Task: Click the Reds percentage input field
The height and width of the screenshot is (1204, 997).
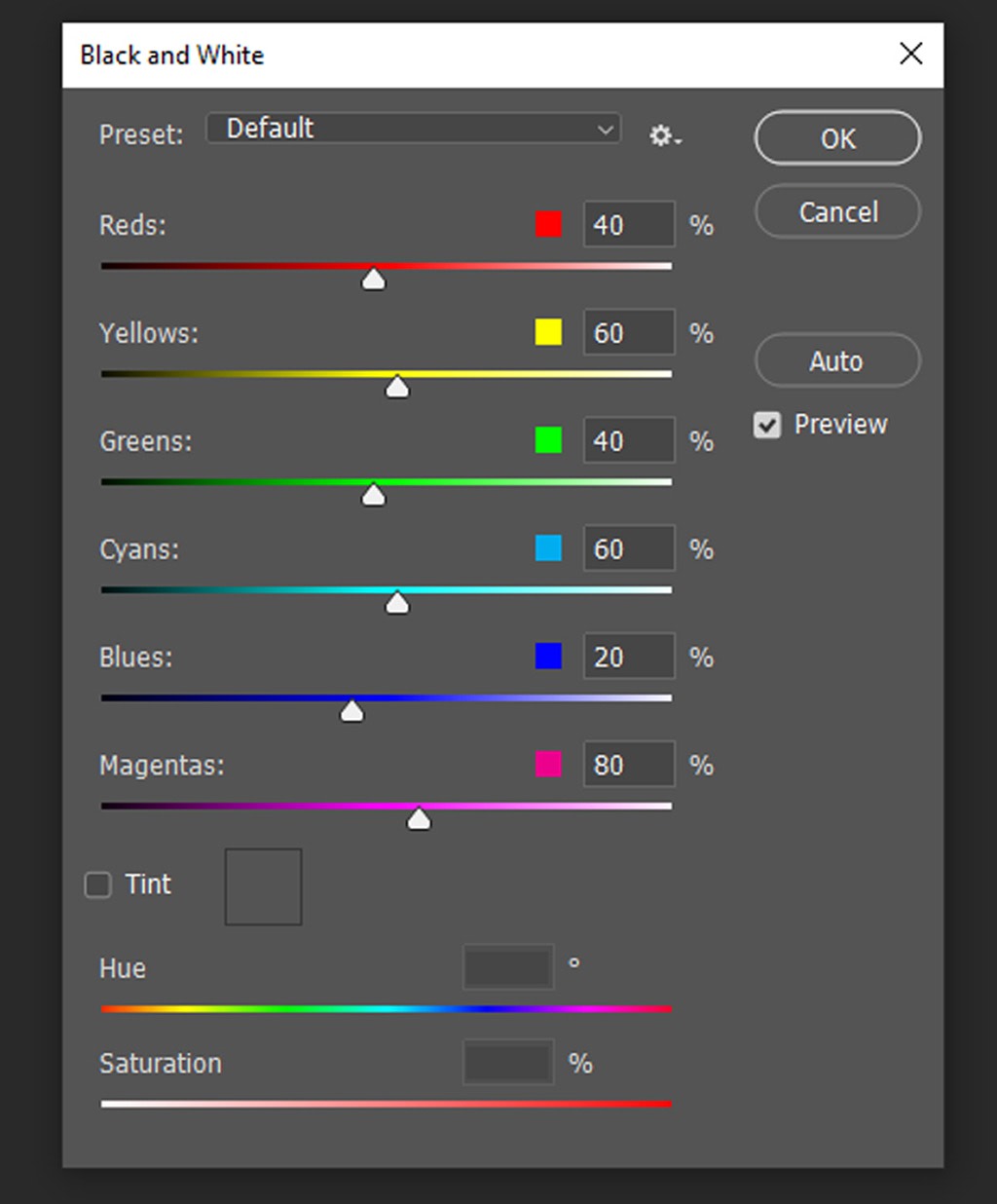Action: click(628, 225)
